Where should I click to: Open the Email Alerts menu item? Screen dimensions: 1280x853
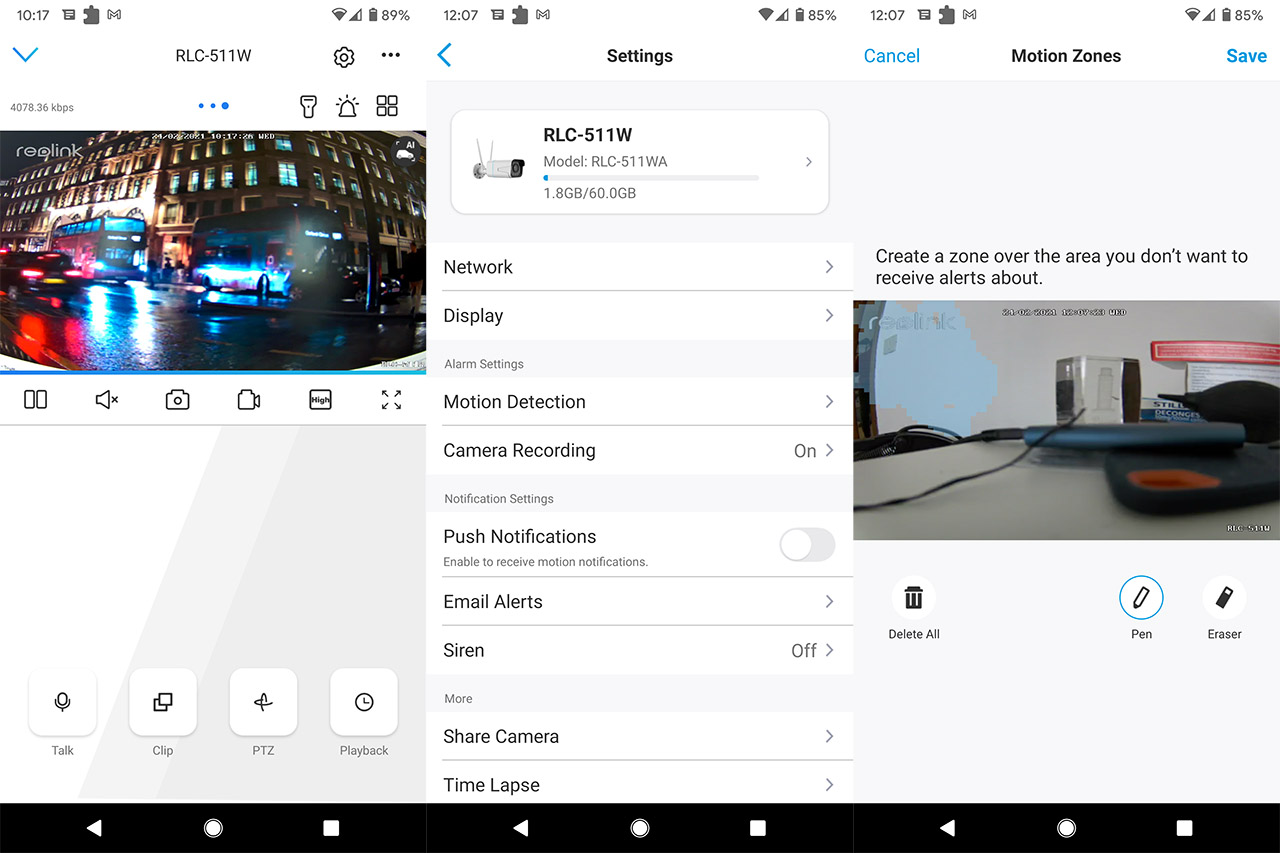coord(639,602)
